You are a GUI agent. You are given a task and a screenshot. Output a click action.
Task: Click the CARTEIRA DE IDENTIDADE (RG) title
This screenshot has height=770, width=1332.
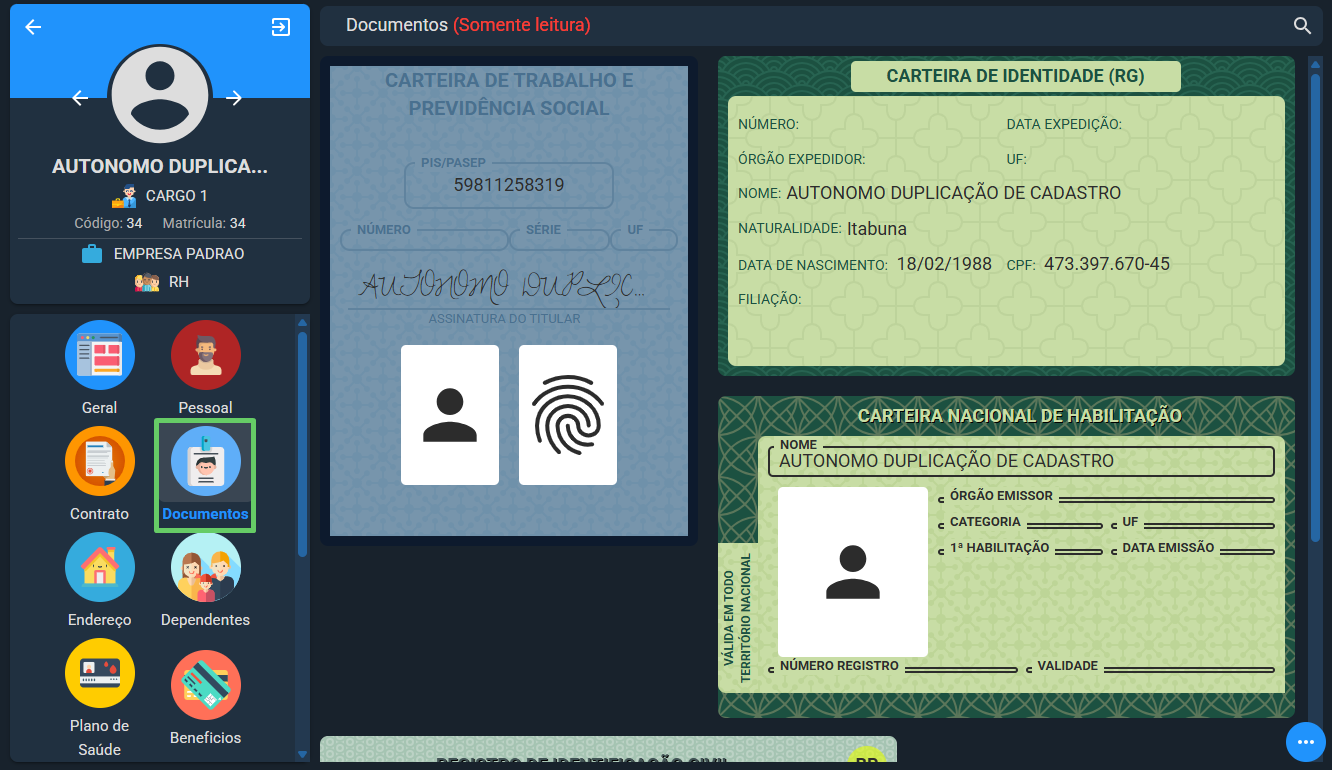pyautogui.click(x=1015, y=76)
